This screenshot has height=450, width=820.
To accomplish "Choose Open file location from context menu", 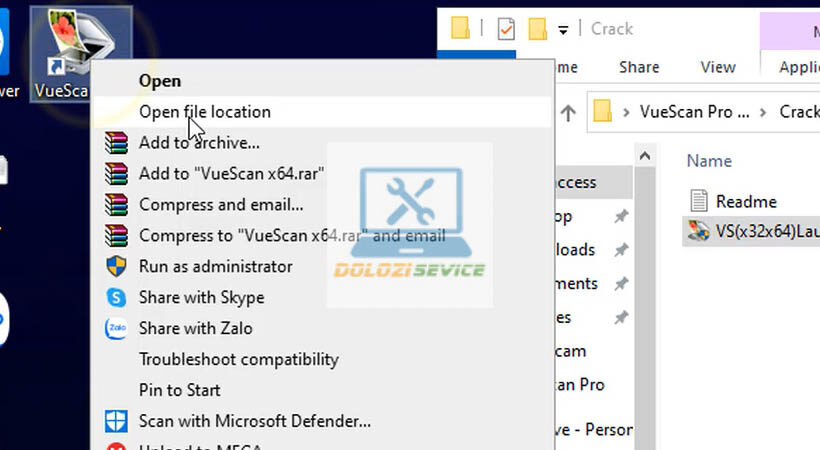I will (204, 112).
